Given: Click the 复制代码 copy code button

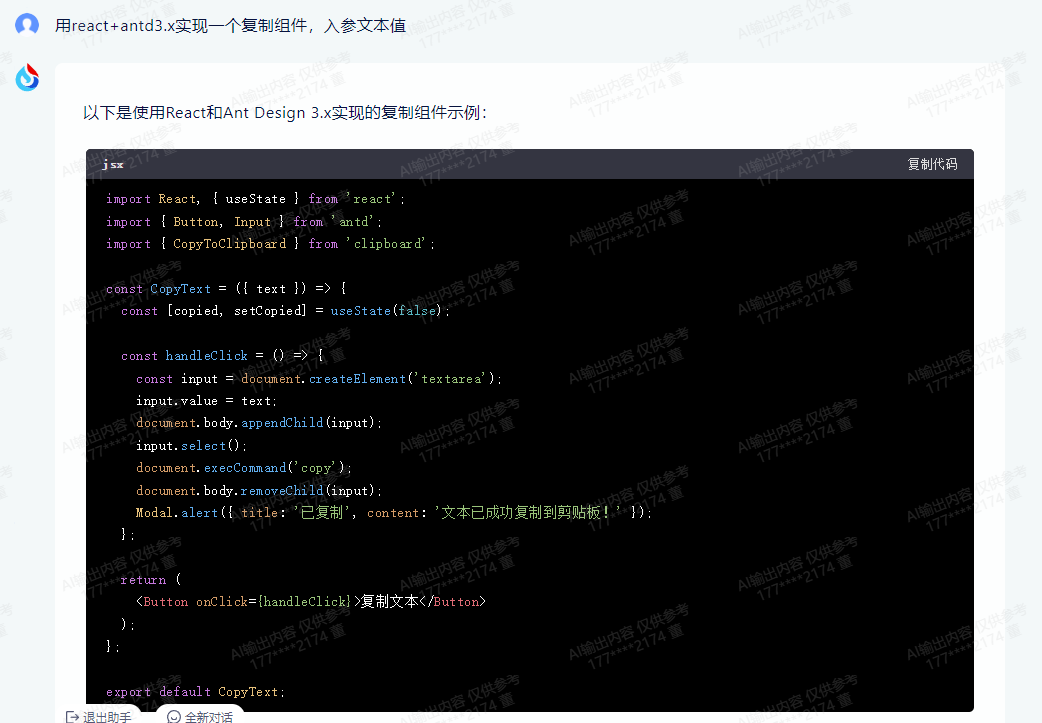Looking at the screenshot, I should (x=932, y=164).
